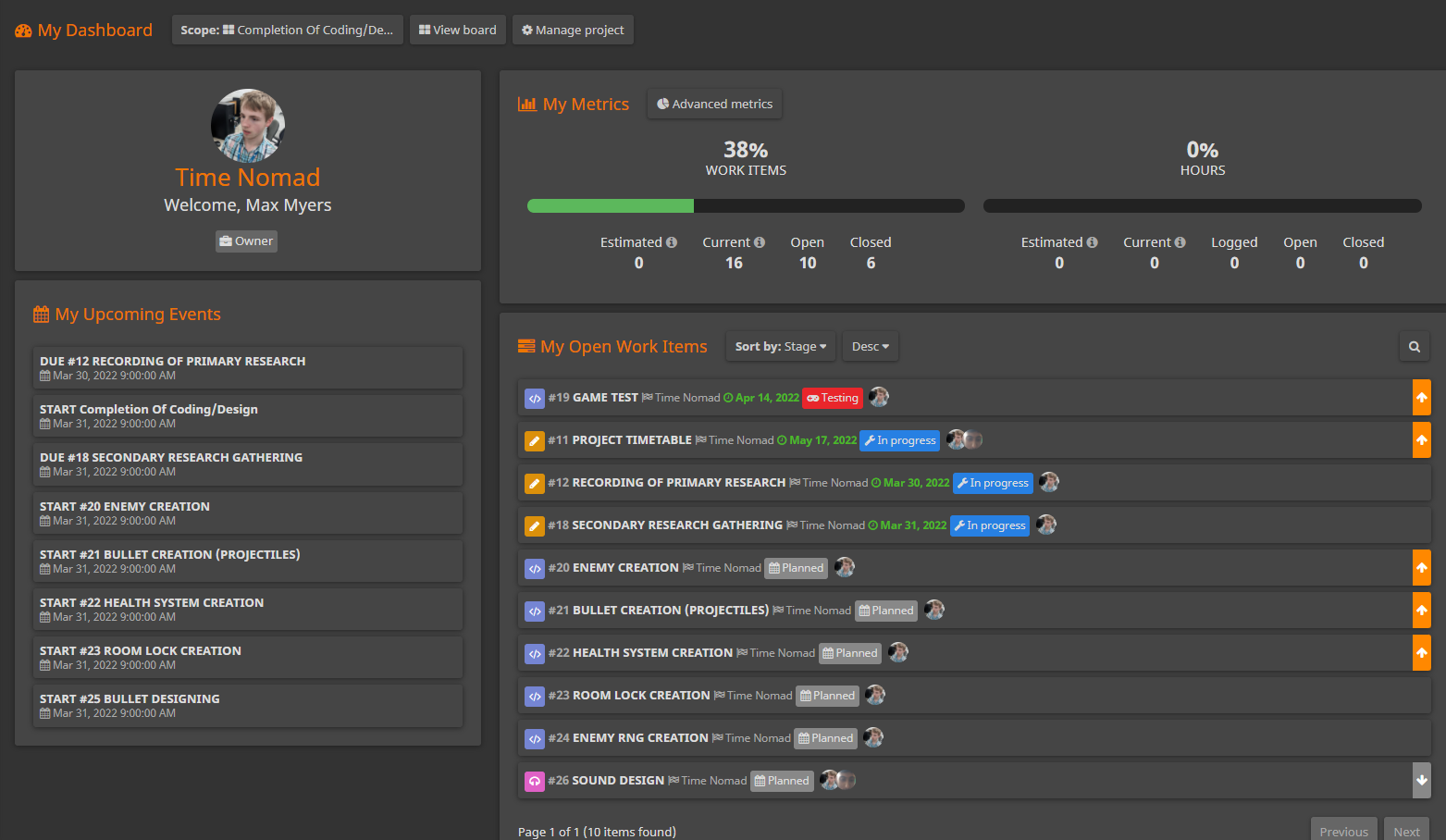Click assignee avatar on #23 ROOM LOCK CREATION
Screen dimensions: 1446x840
tap(875, 695)
